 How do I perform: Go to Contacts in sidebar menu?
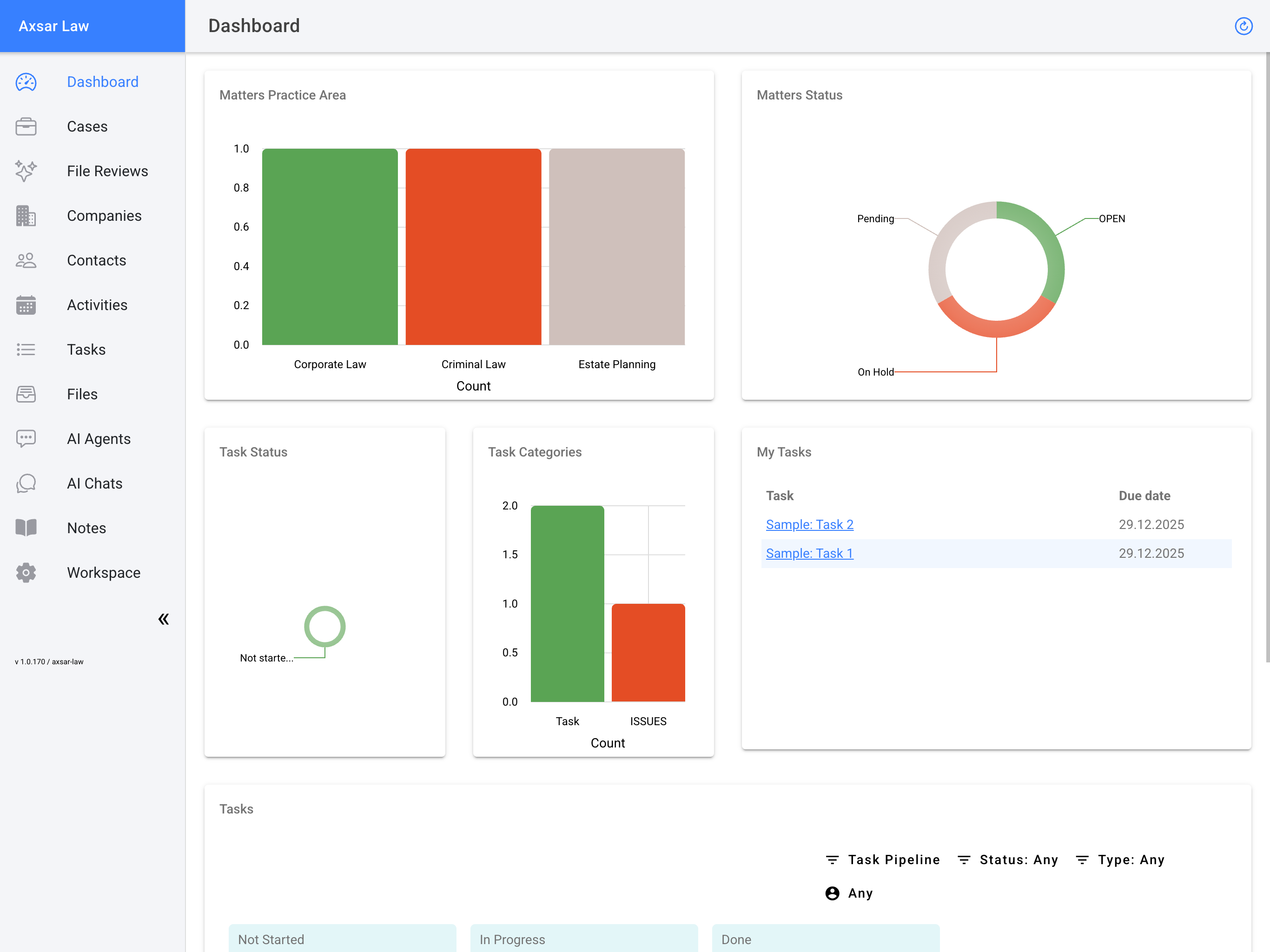click(x=96, y=260)
